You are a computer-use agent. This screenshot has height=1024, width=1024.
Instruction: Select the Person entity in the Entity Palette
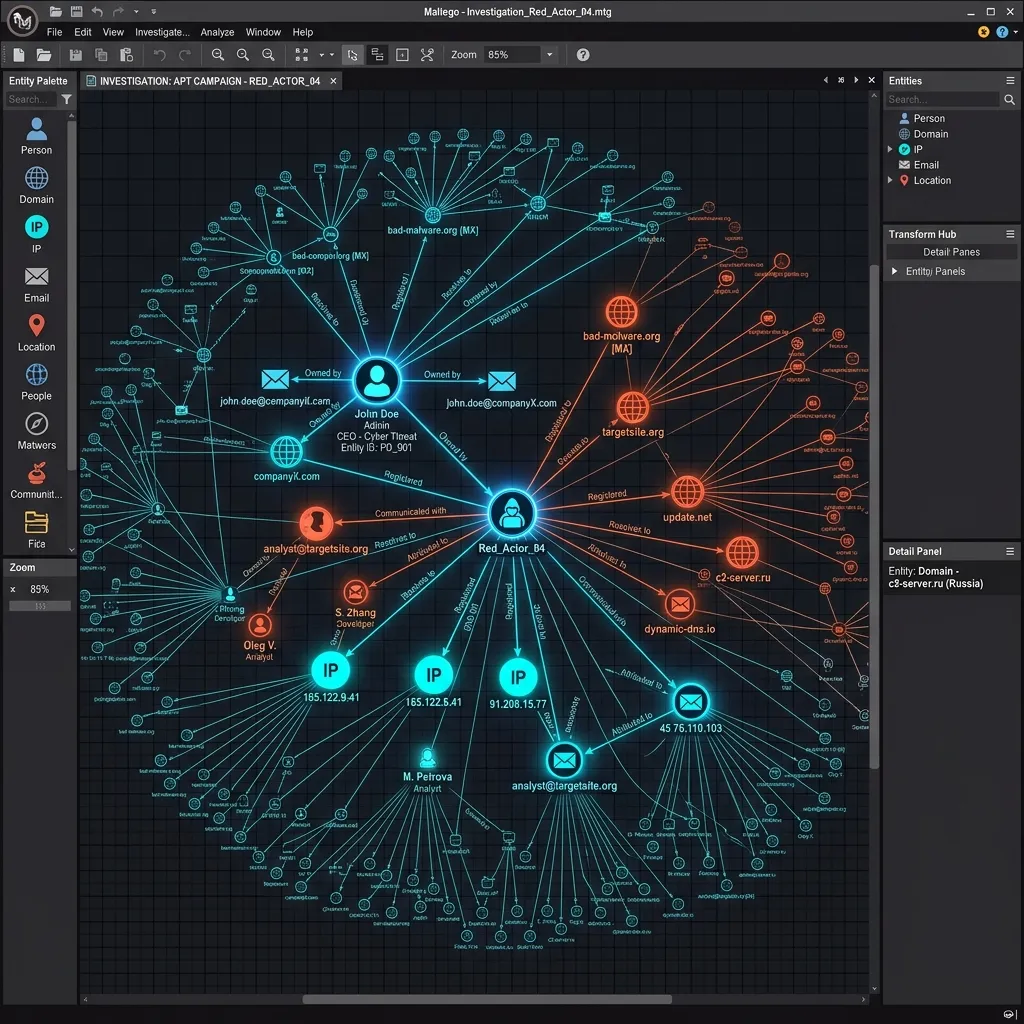pyautogui.click(x=37, y=136)
